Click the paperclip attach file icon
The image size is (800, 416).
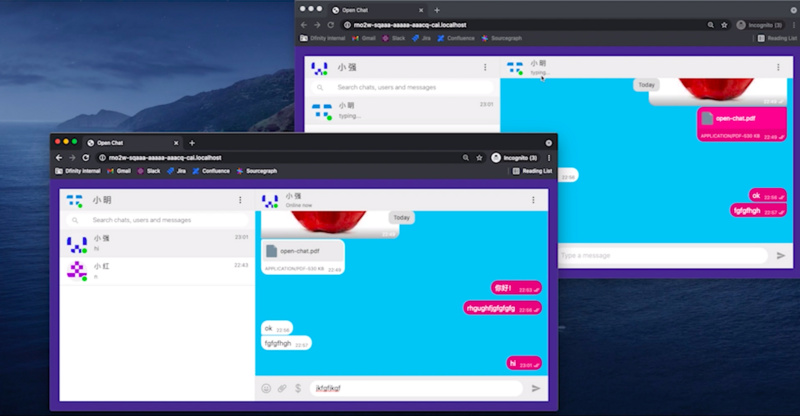[x=282, y=388]
